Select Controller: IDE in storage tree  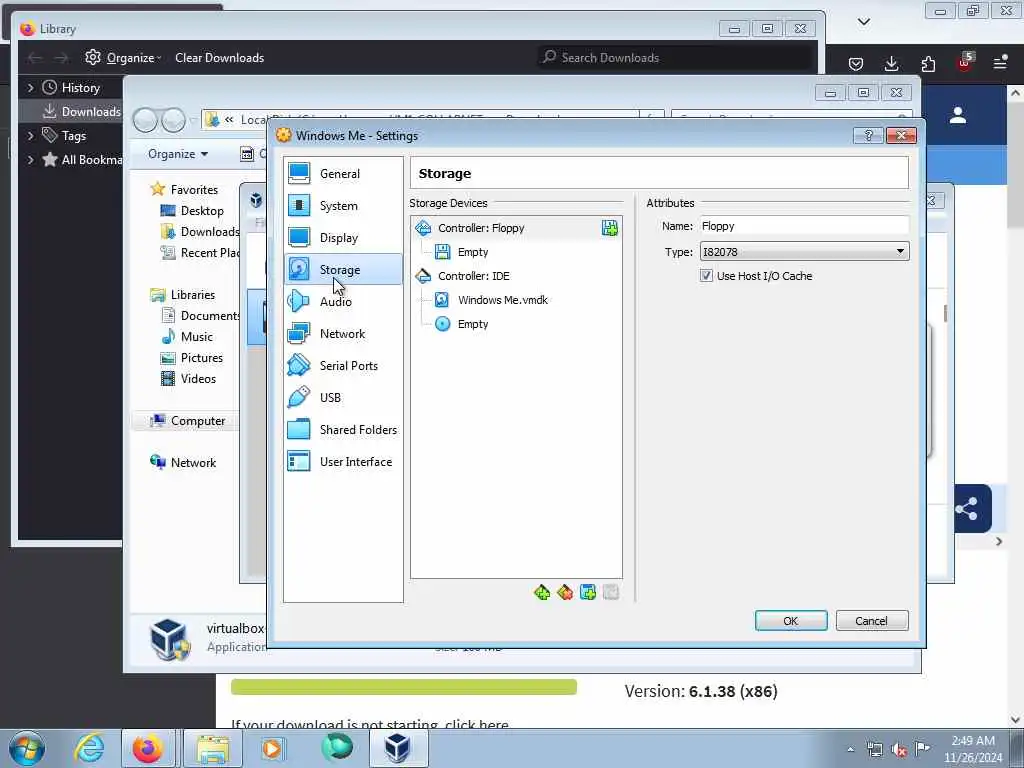473,276
